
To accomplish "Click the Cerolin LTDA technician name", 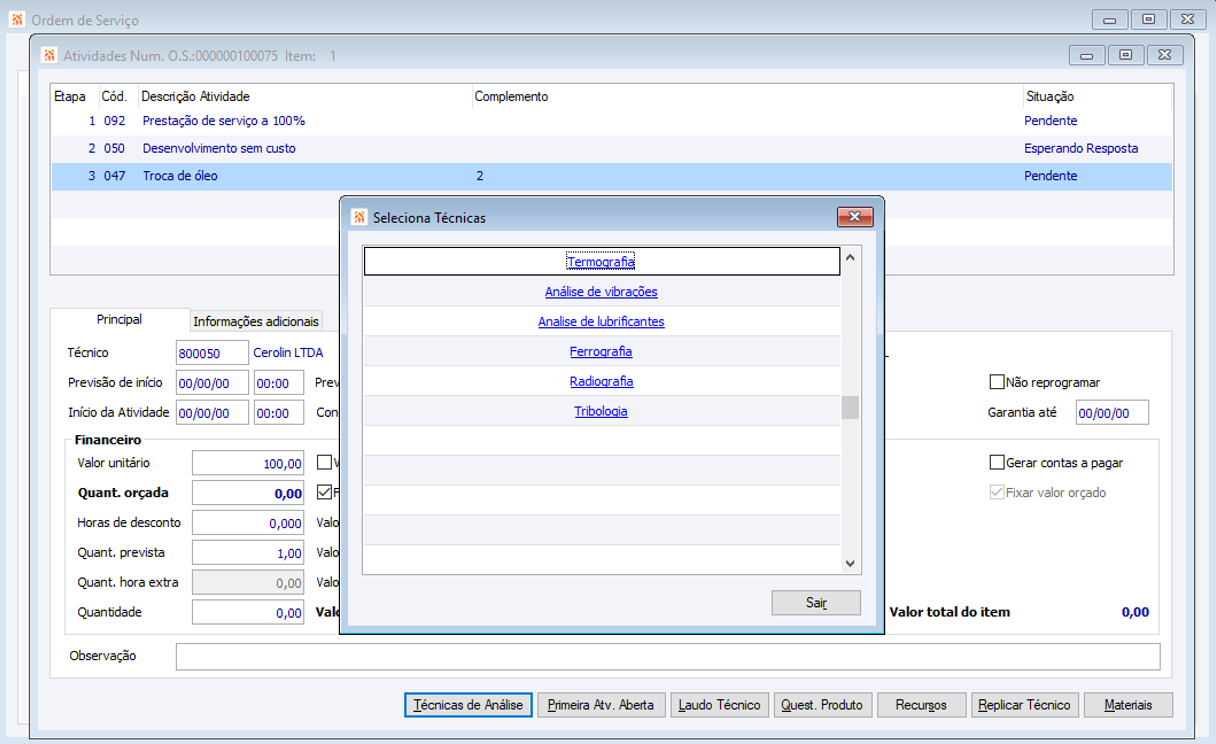I will 288,352.
